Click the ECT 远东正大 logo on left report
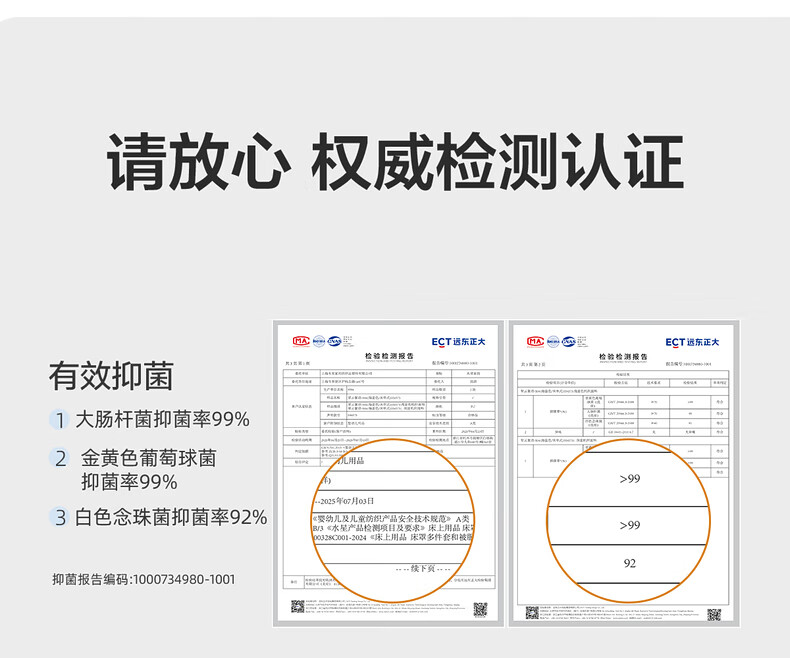This screenshot has width=790, height=658. click(458, 342)
